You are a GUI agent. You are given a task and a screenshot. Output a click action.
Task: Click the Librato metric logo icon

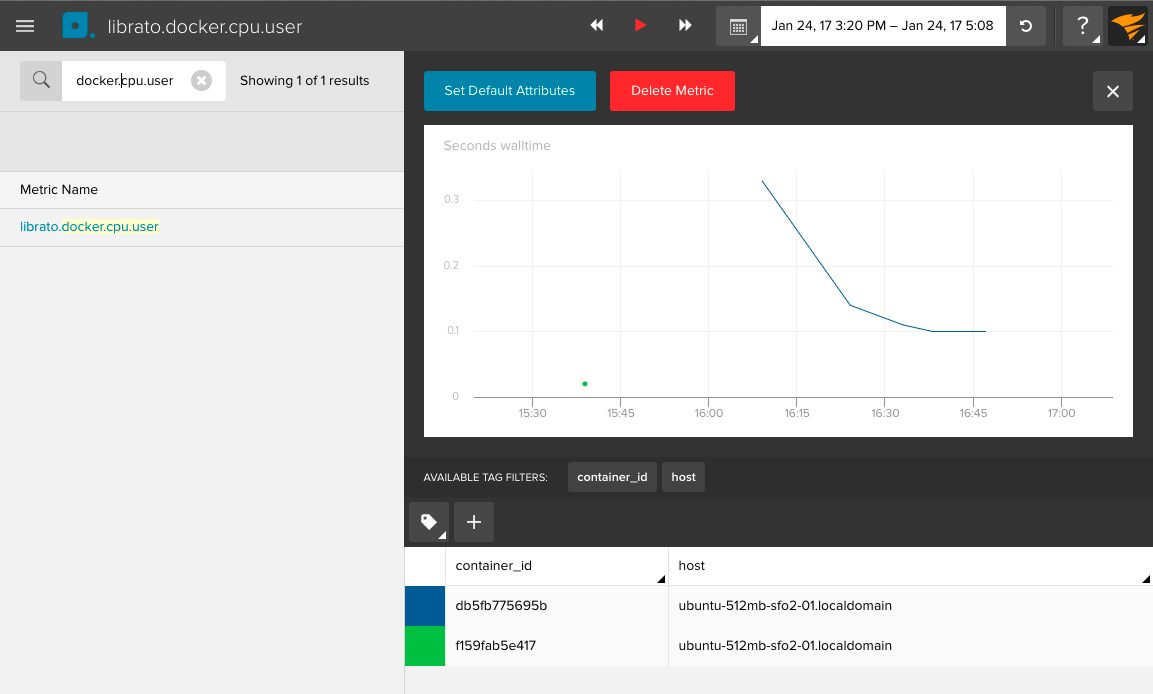click(x=78, y=26)
